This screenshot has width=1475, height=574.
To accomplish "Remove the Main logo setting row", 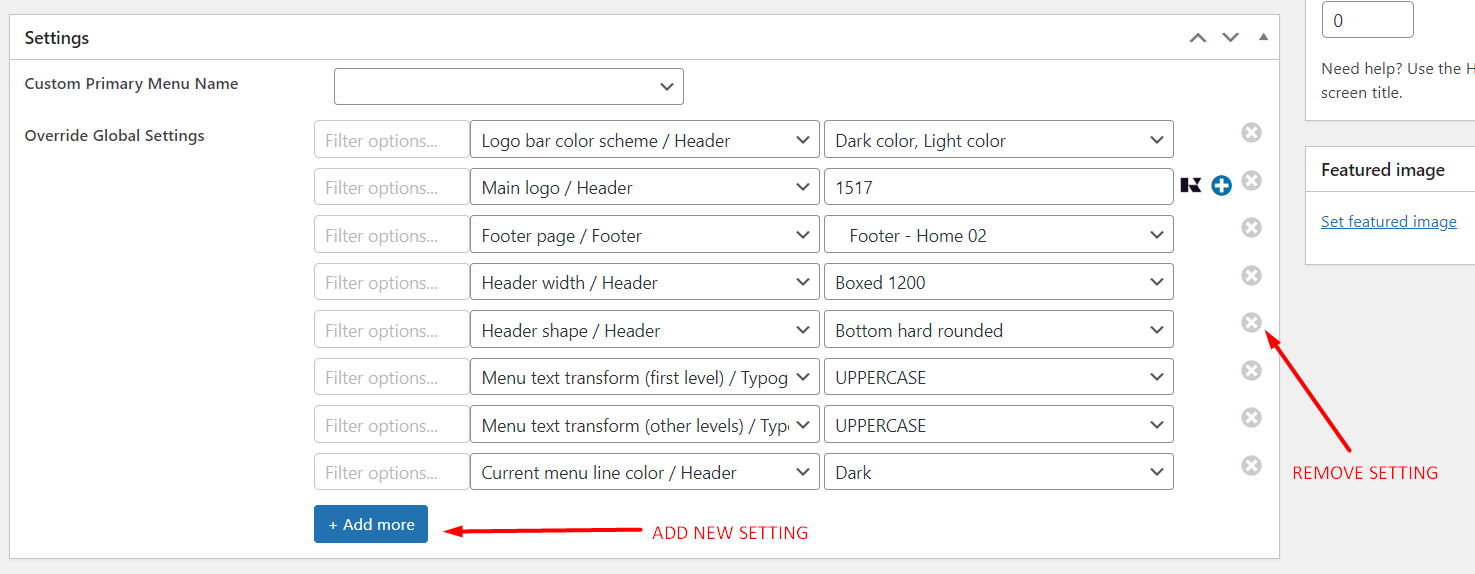I will pos(1251,180).
